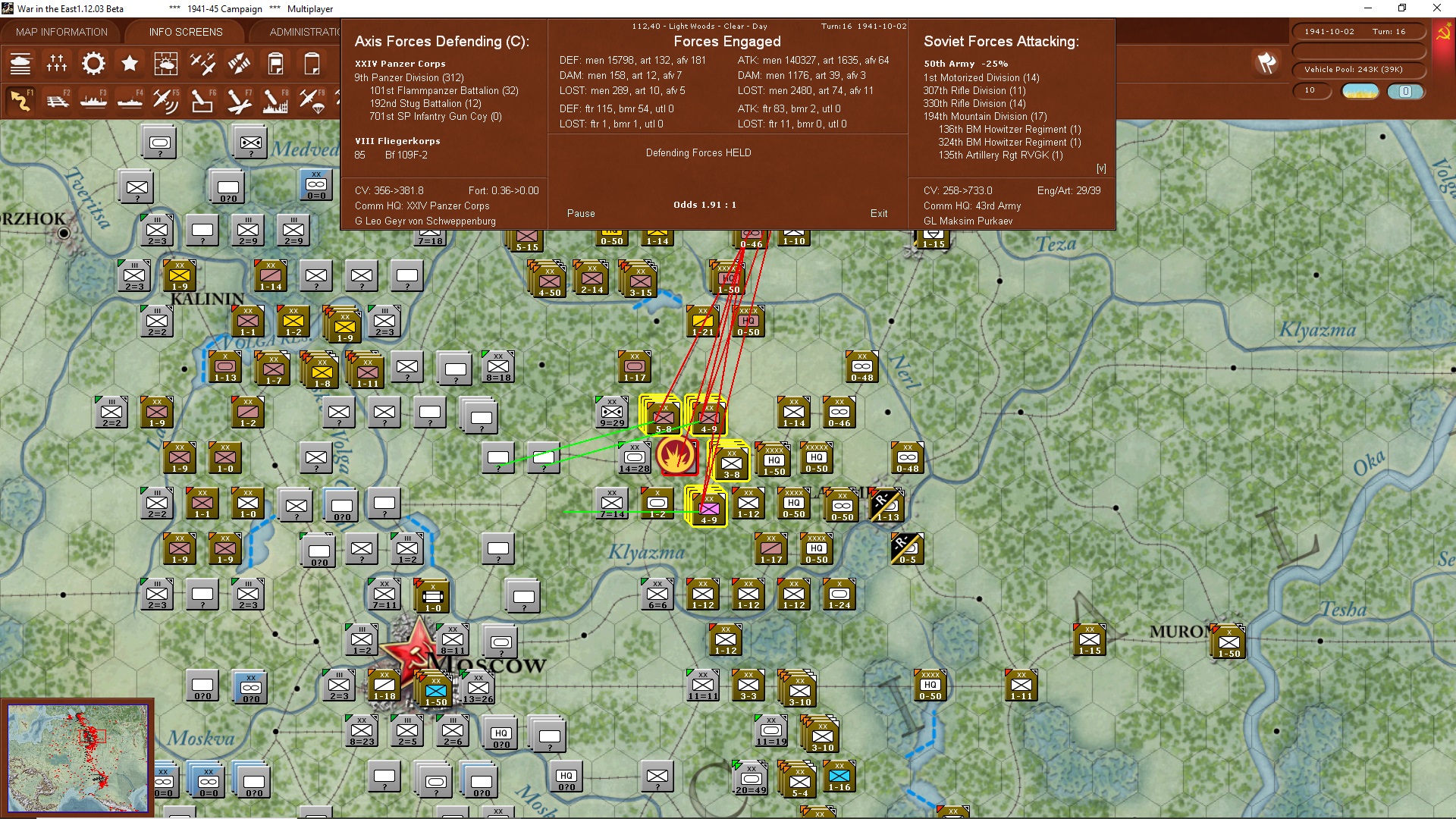Select the 9=29 German panzer counter

tap(612, 412)
